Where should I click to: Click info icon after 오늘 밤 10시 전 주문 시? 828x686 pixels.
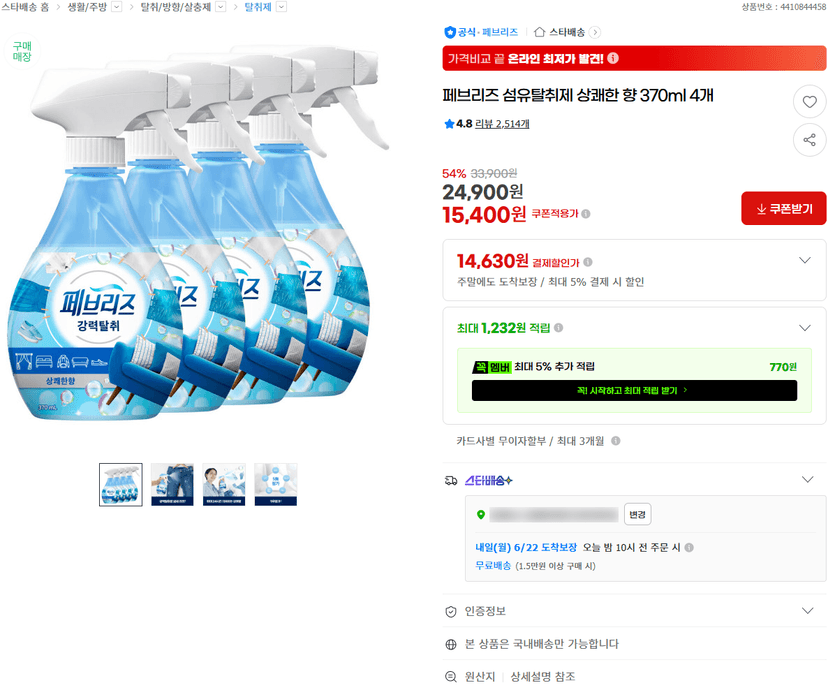coord(689,548)
